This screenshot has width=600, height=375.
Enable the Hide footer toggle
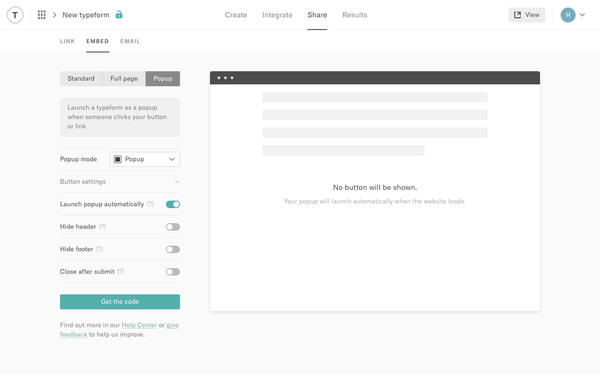point(173,249)
